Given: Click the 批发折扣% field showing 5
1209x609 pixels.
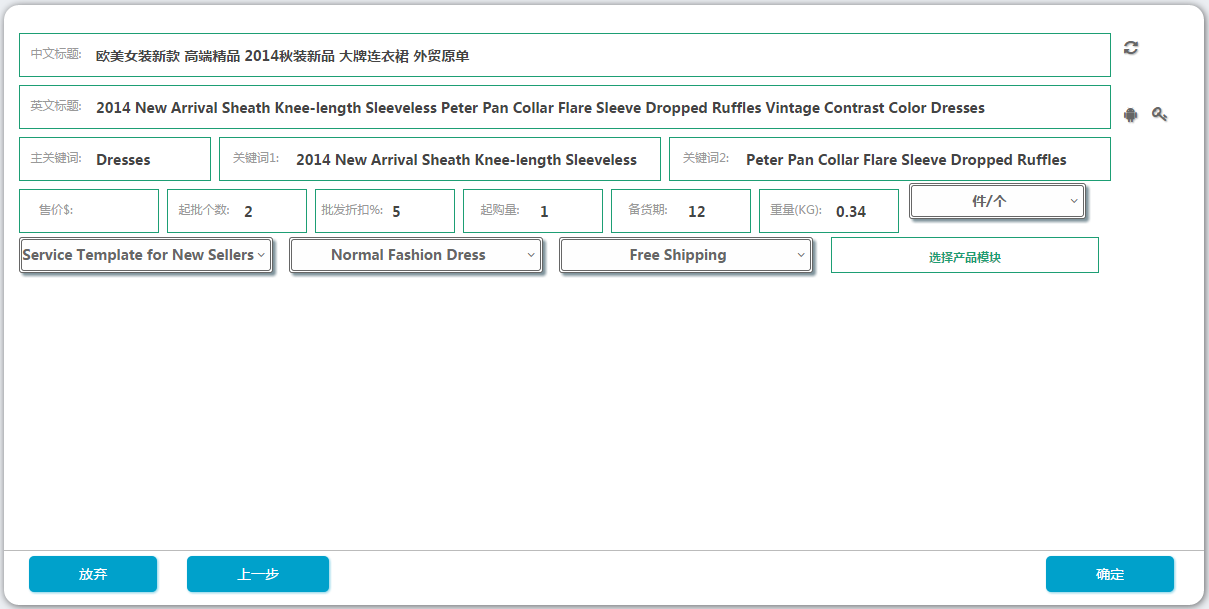Looking at the screenshot, I should pos(385,211).
